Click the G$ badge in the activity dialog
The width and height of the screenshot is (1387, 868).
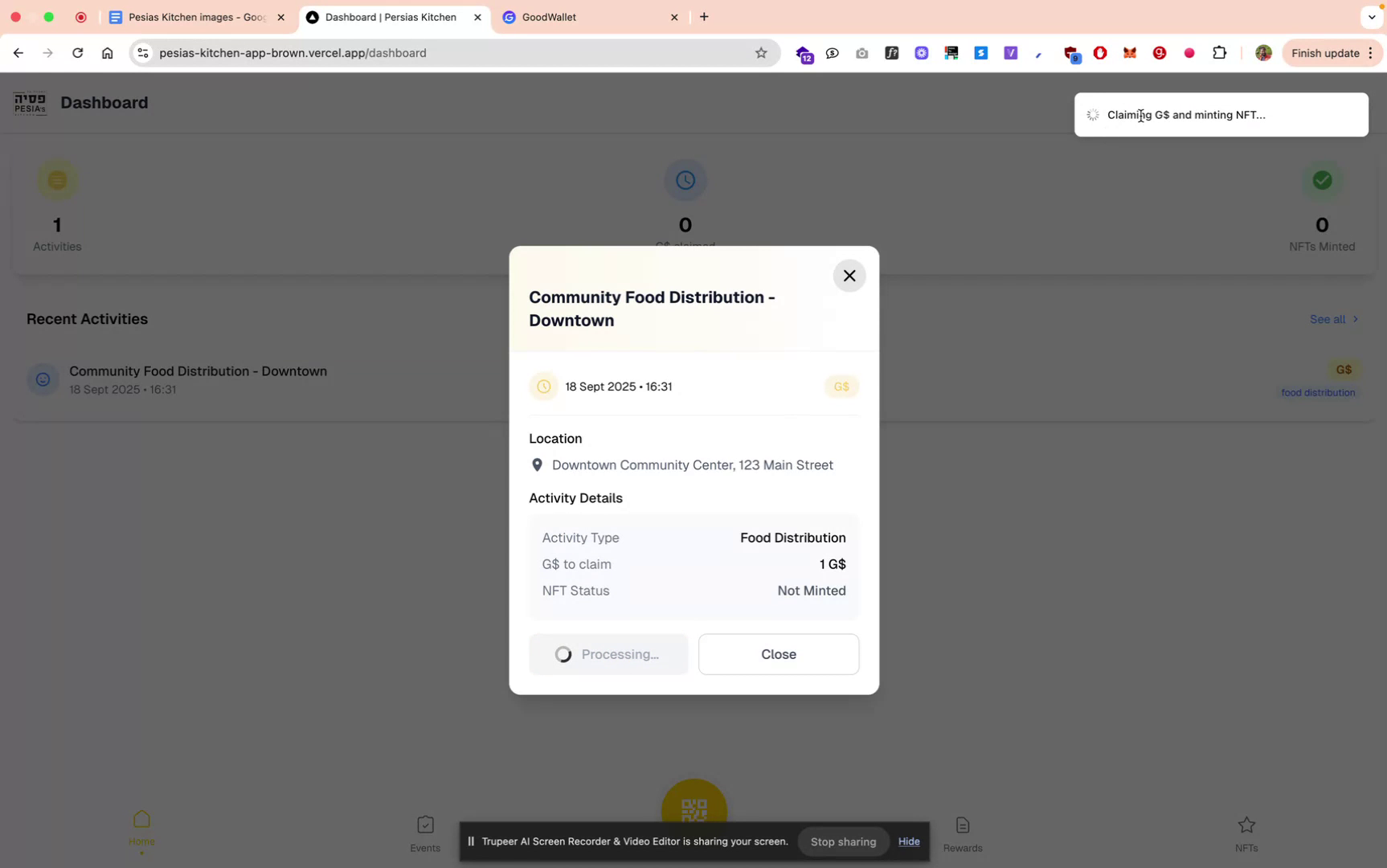point(841,387)
